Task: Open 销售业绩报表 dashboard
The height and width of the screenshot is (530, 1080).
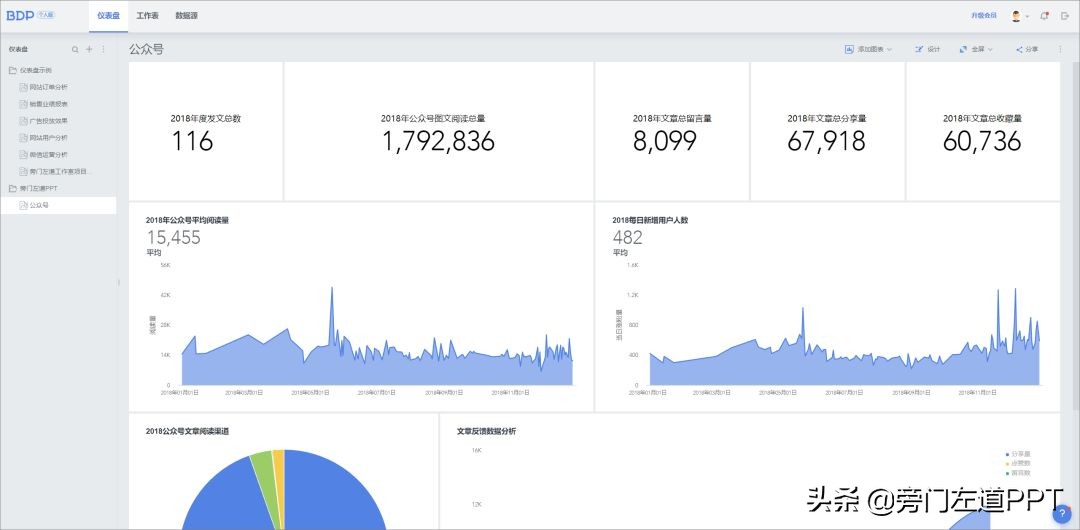Action: click(x=48, y=104)
